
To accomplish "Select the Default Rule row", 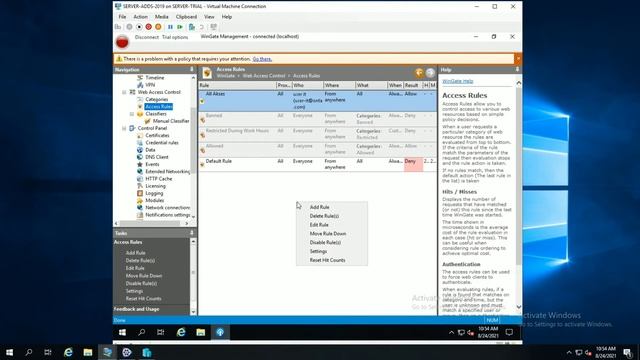I will tap(318, 164).
